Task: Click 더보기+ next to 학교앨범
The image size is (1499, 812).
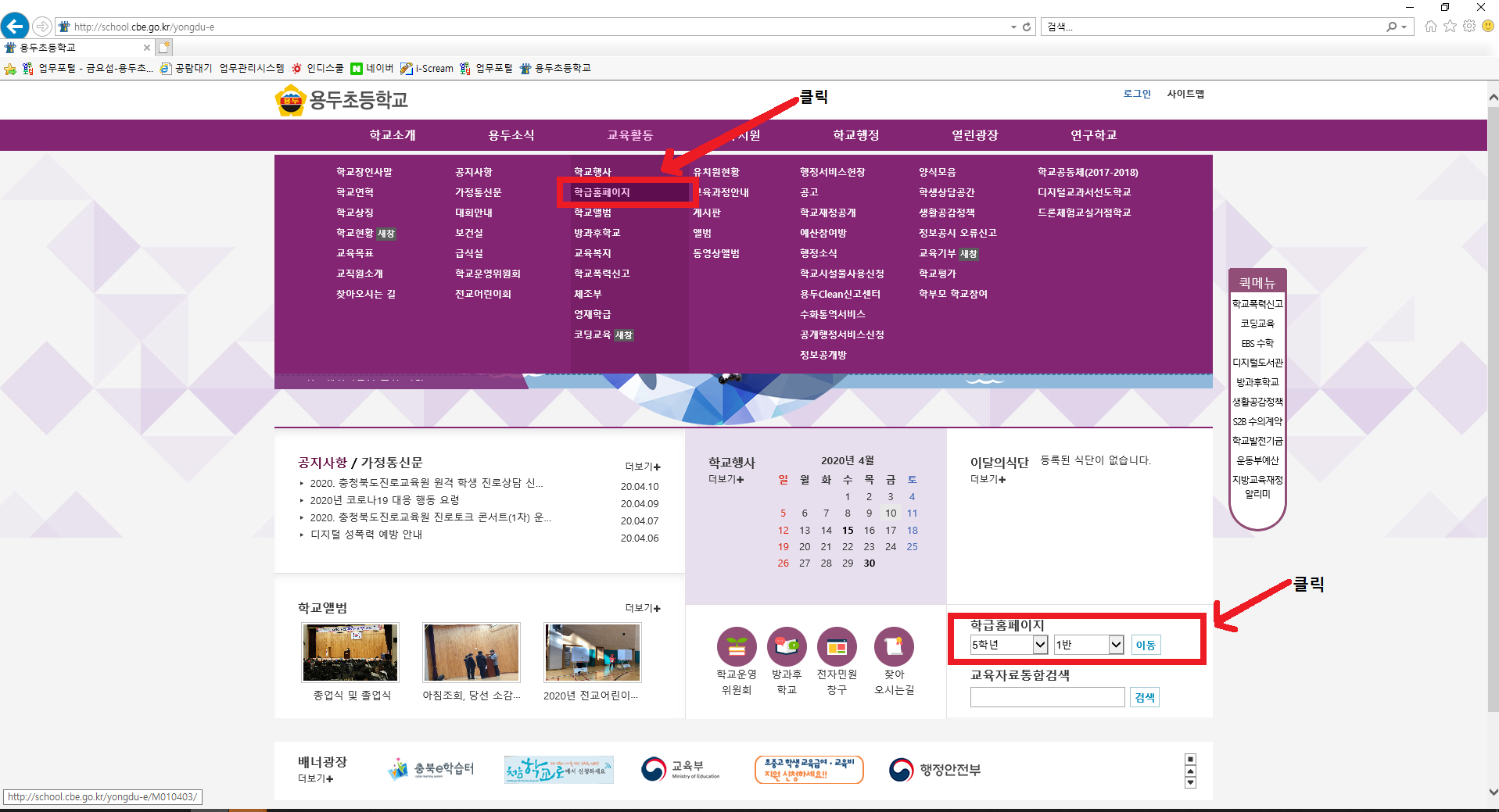Action: (643, 608)
